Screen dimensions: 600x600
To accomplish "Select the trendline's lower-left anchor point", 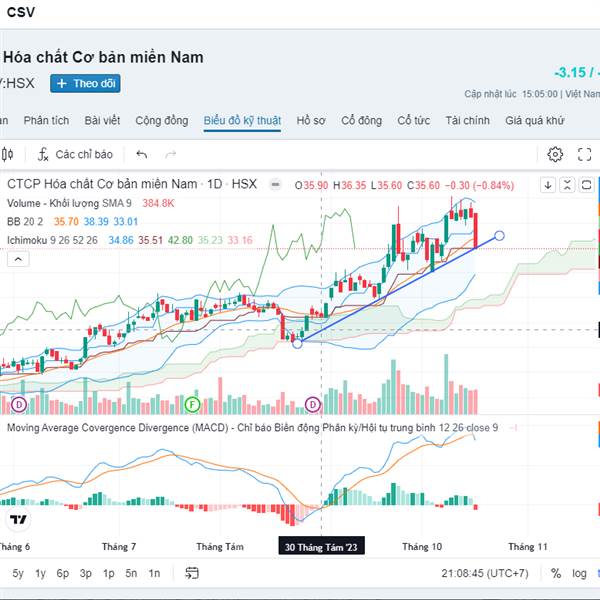I will [x=297, y=343].
